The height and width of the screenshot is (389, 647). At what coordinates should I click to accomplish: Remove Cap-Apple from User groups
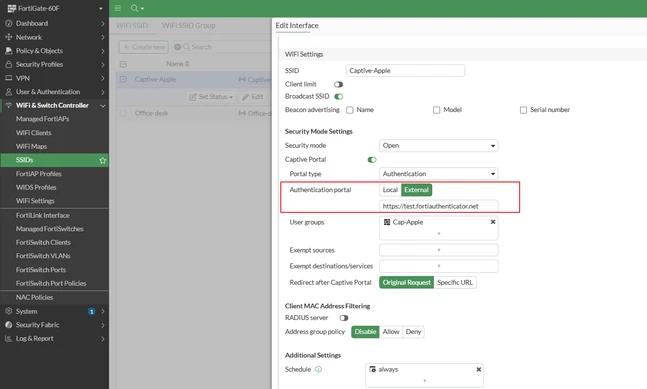pyautogui.click(x=493, y=222)
